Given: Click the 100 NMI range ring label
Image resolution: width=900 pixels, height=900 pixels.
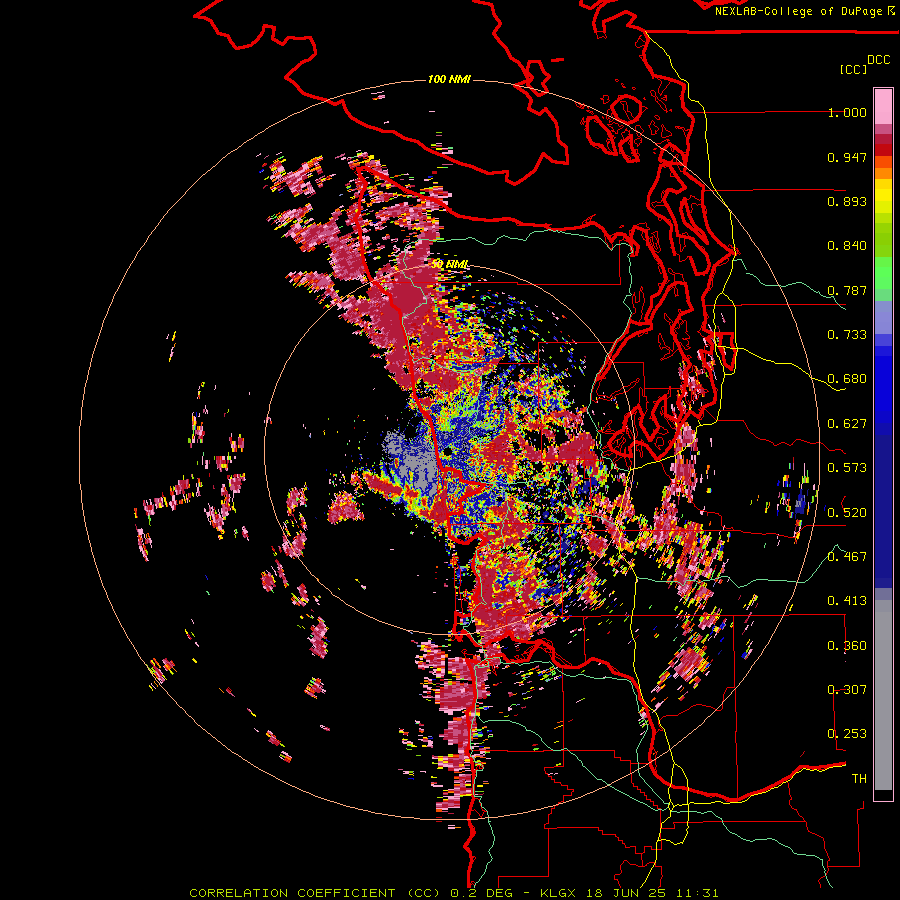Looking at the screenshot, I should click(x=449, y=79).
